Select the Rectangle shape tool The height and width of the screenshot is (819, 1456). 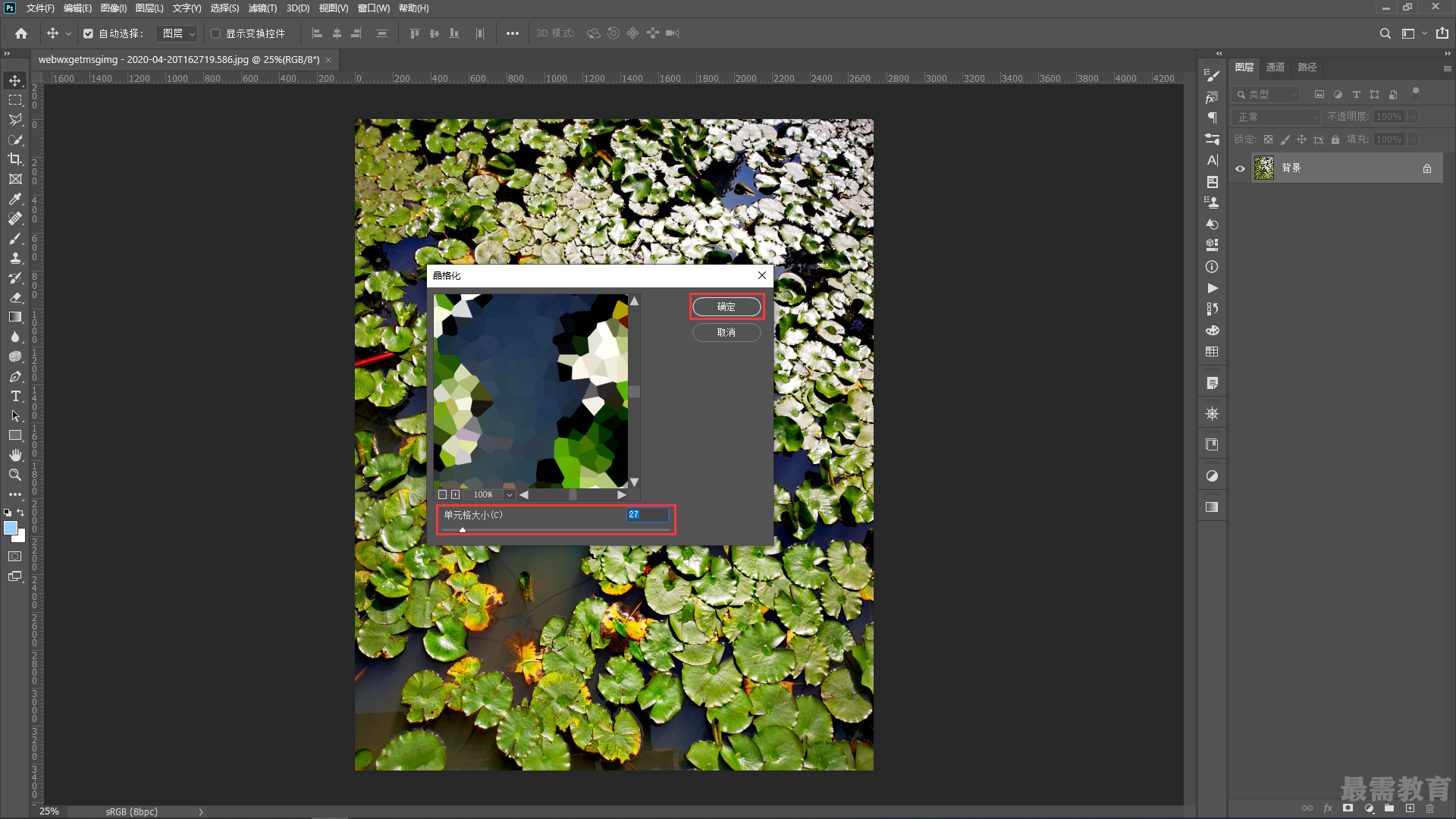point(15,435)
